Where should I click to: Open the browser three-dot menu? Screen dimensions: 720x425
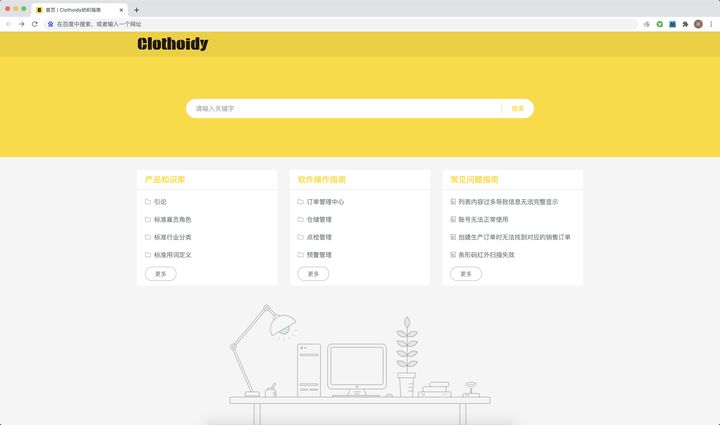[x=711, y=24]
